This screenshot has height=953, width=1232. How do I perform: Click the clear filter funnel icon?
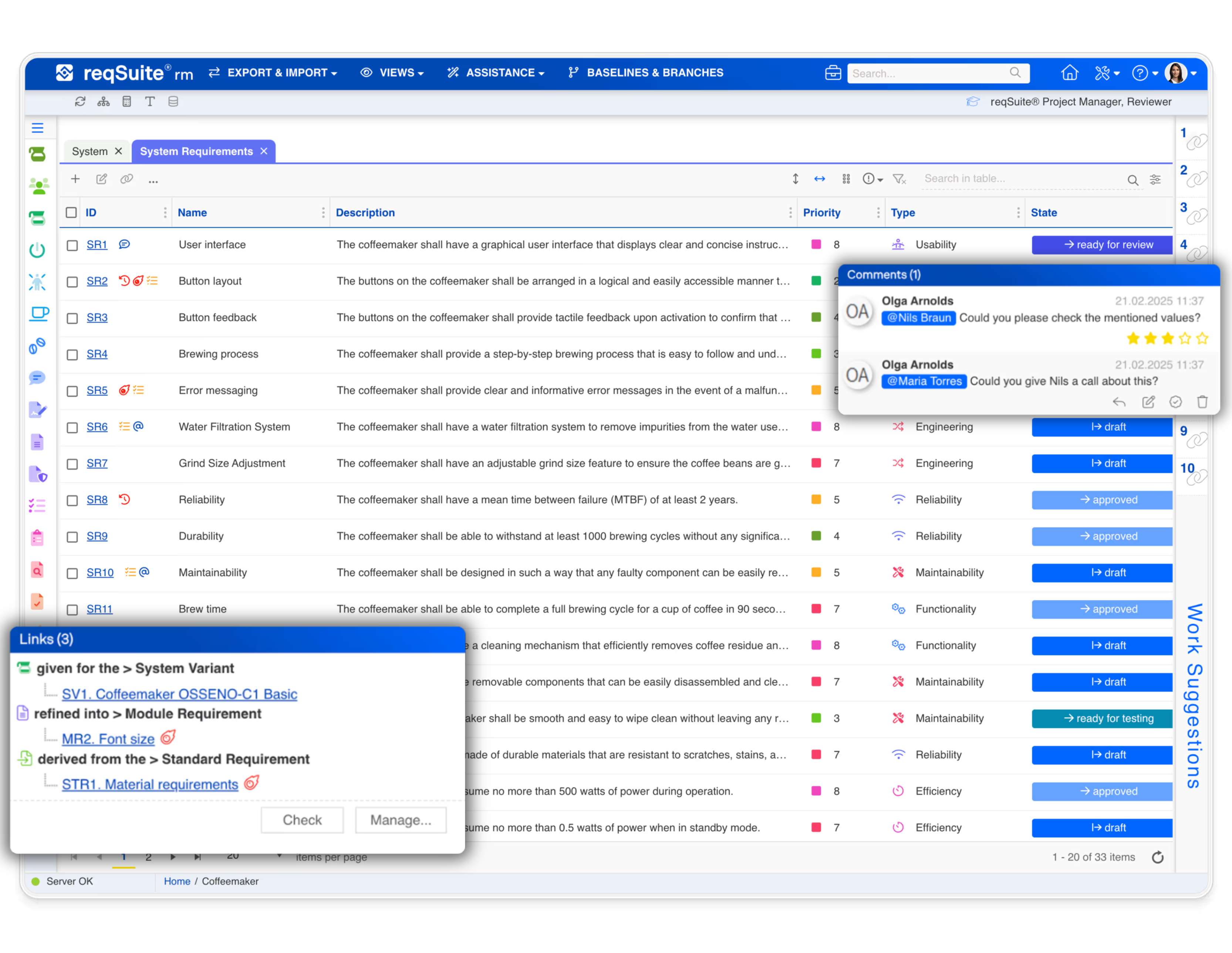[899, 179]
